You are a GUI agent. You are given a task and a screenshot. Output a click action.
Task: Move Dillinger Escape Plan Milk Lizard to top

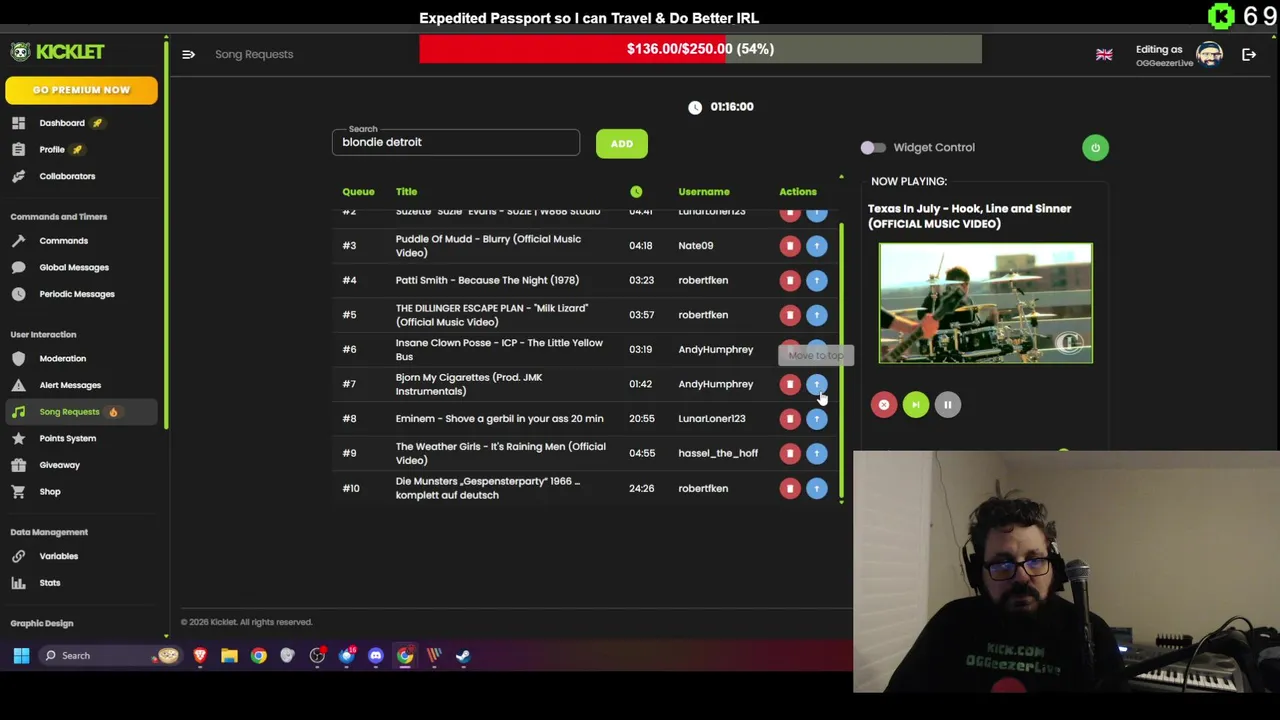tap(817, 315)
